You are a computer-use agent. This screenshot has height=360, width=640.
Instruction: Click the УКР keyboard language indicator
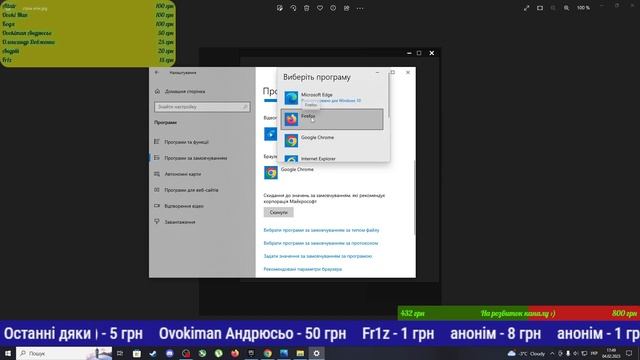pyautogui.click(x=594, y=353)
